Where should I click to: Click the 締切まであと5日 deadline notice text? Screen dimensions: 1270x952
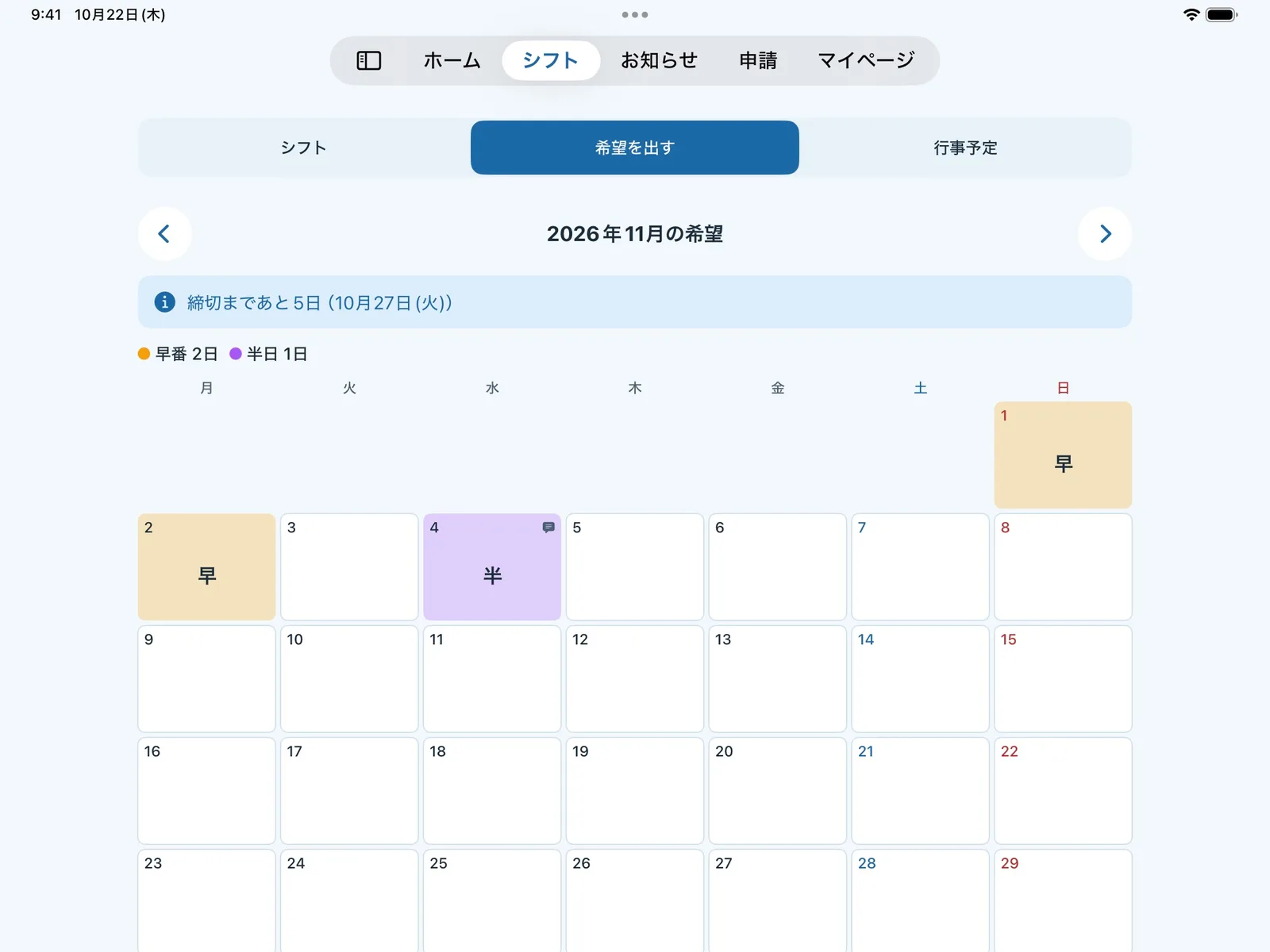coord(320,302)
